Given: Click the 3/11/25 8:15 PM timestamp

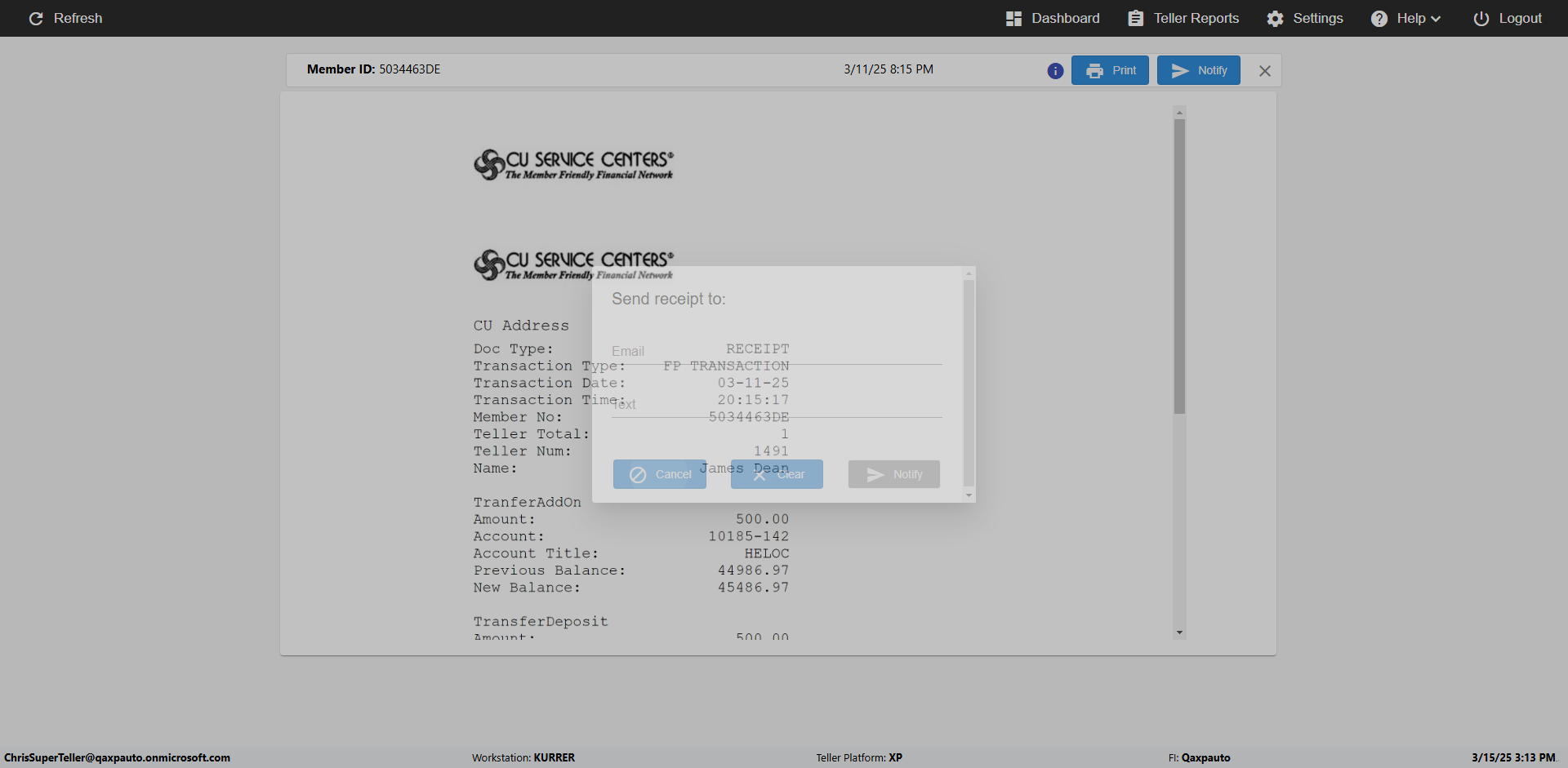Looking at the screenshot, I should tap(889, 69).
